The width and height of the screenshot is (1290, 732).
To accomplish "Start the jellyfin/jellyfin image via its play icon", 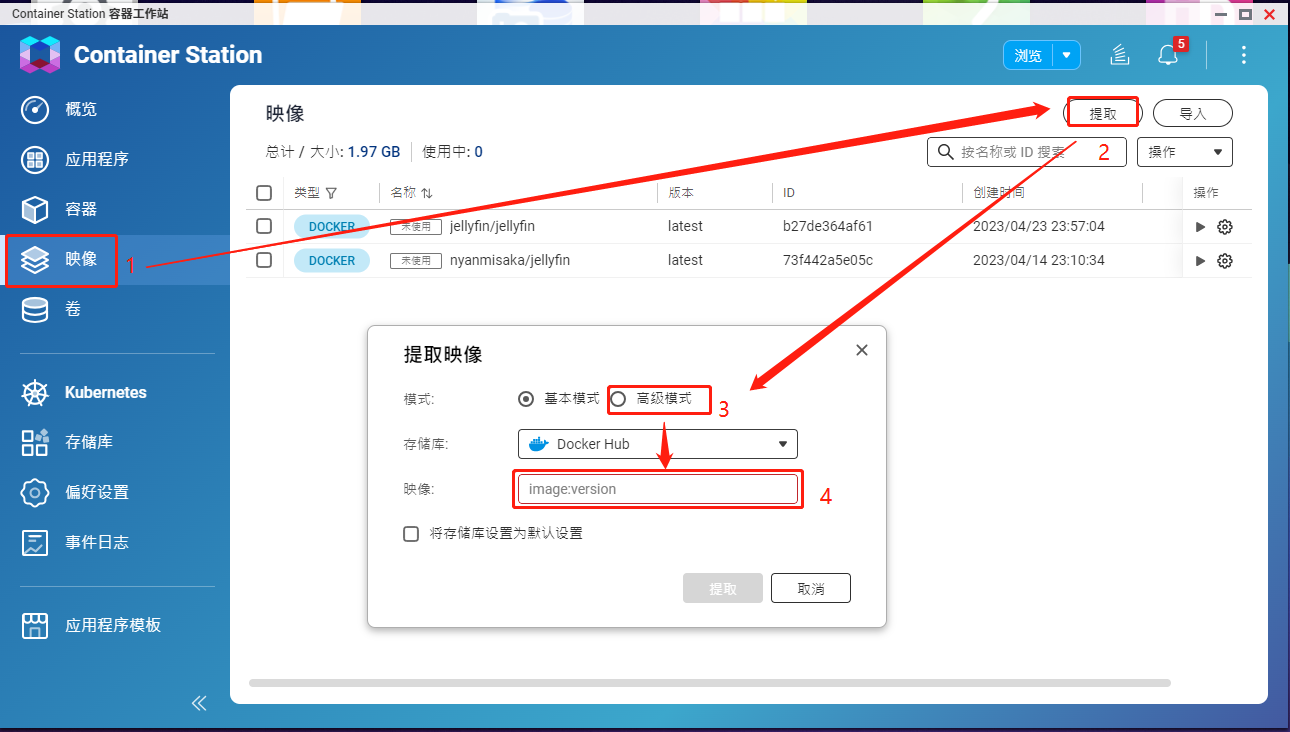I will pos(1200,226).
